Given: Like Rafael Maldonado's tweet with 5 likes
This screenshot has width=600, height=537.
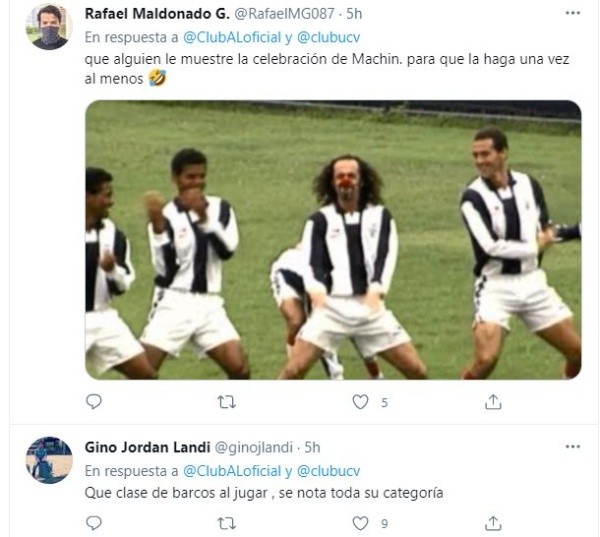Looking at the screenshot, I should (x=360, y=402).
